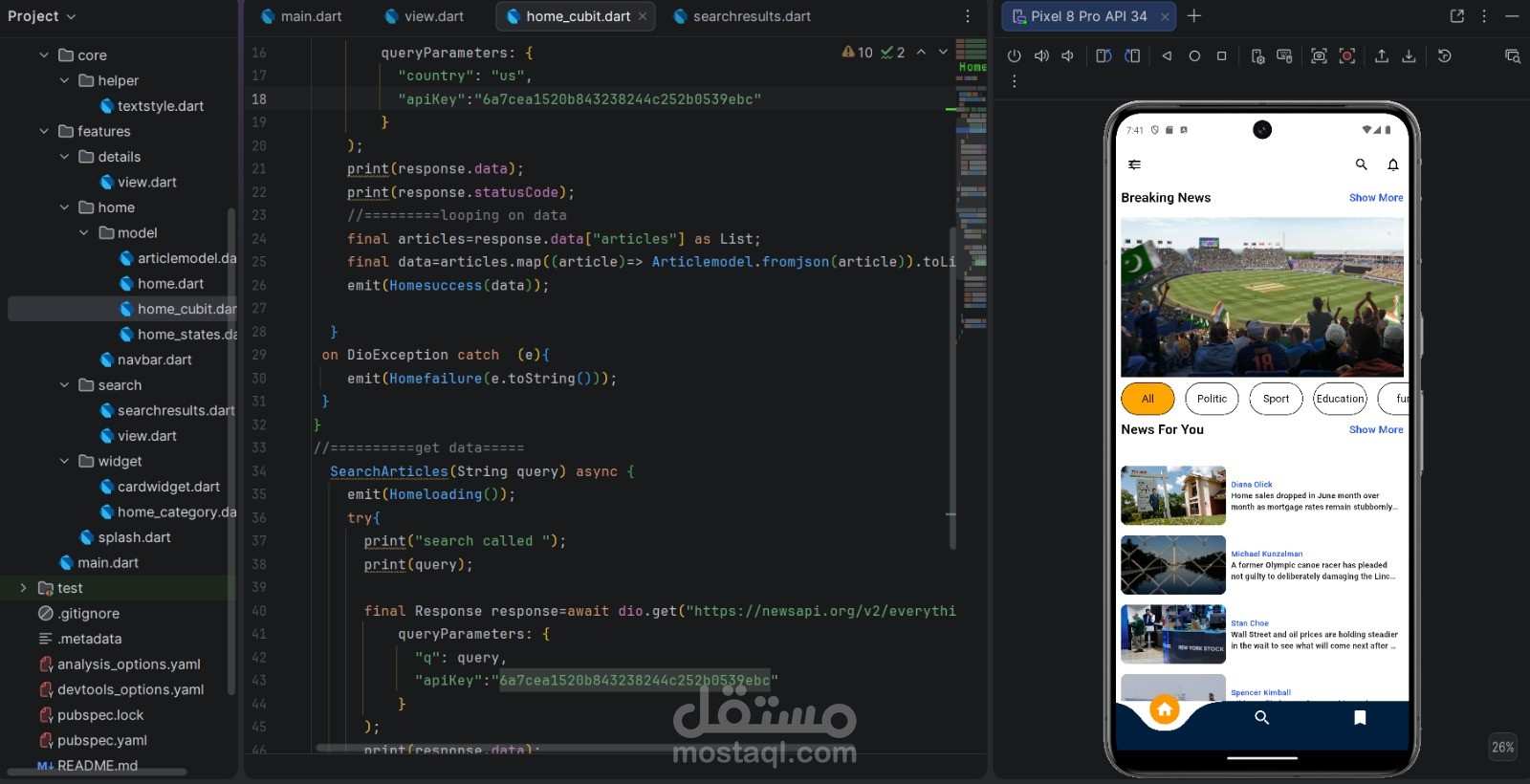
Task: Open navbar.dart in the project tree
Action: [145, 359]
